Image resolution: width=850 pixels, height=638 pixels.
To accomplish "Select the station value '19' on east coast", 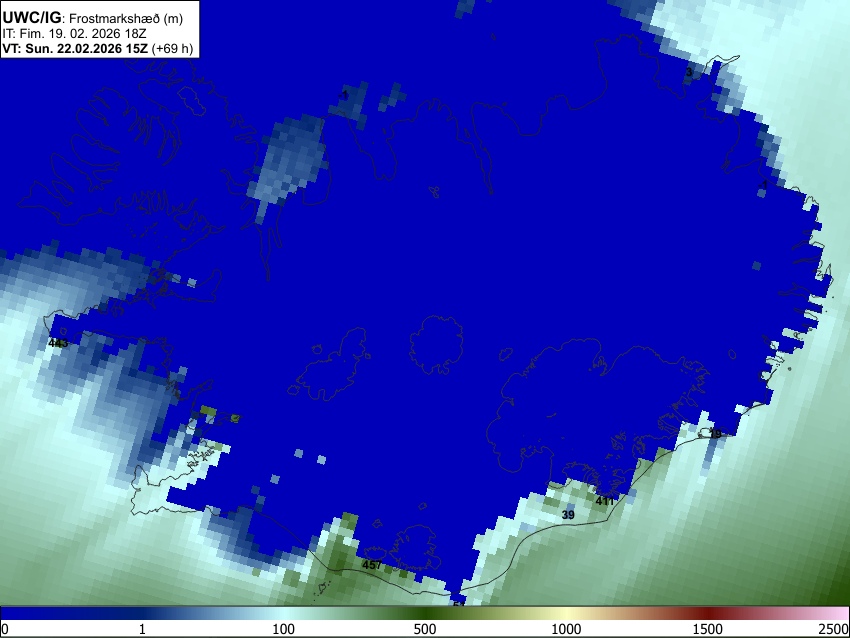I will tap(716, 434).
